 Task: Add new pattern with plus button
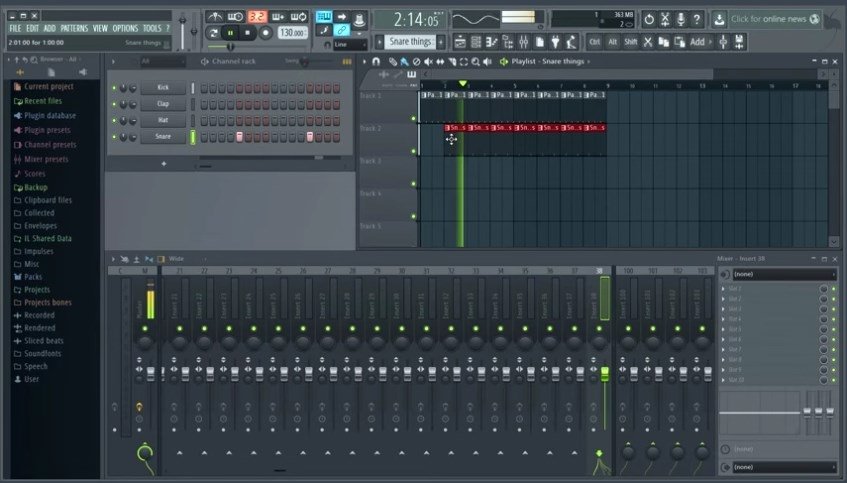tap(441, 42)
